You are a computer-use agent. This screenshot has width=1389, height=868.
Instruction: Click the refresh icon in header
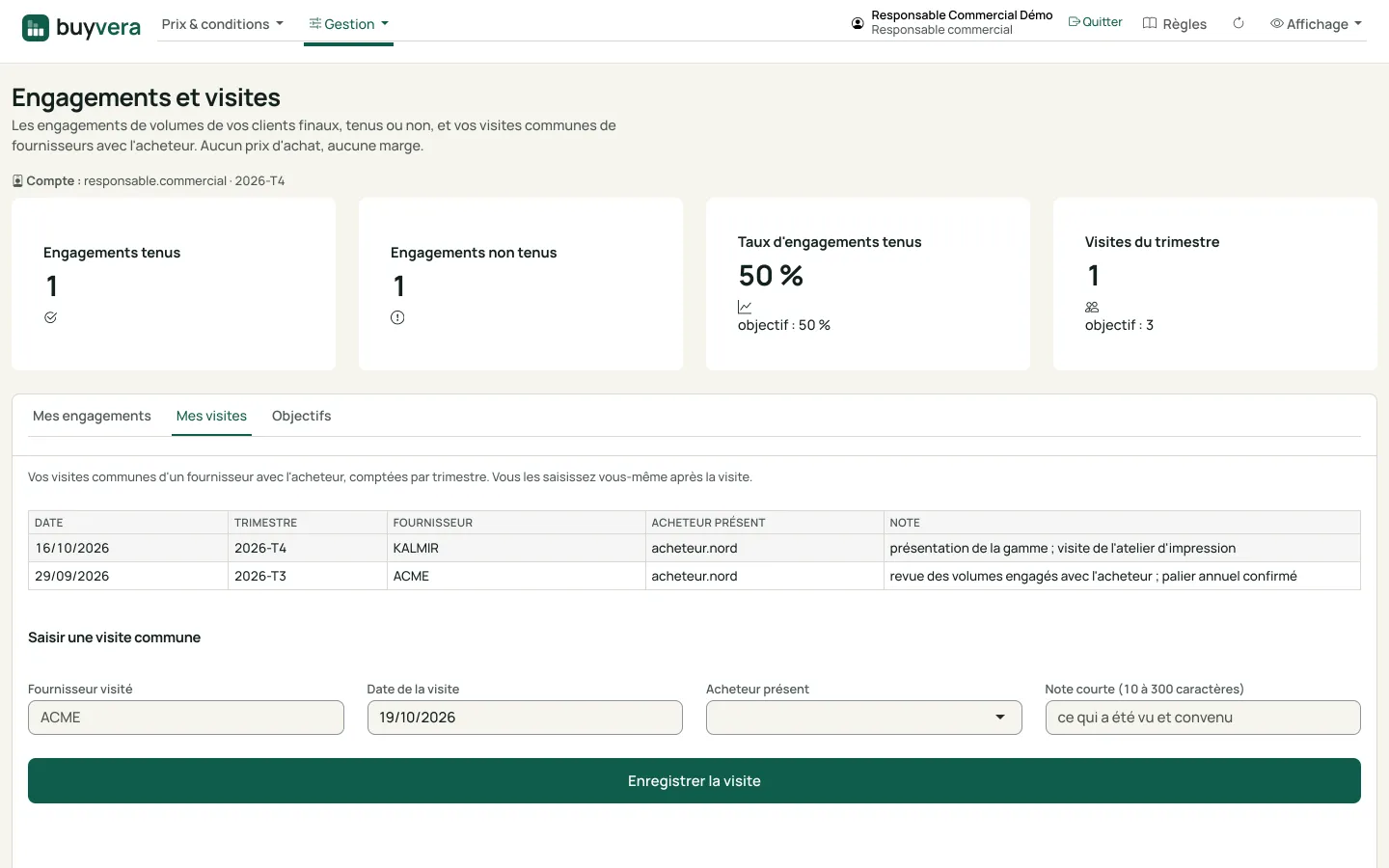click(1239, 23)
